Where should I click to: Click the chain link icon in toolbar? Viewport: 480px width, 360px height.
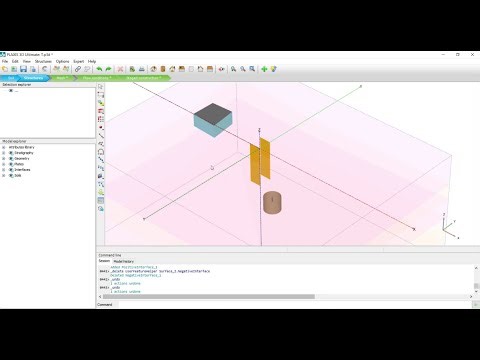[x=78, y=69]
